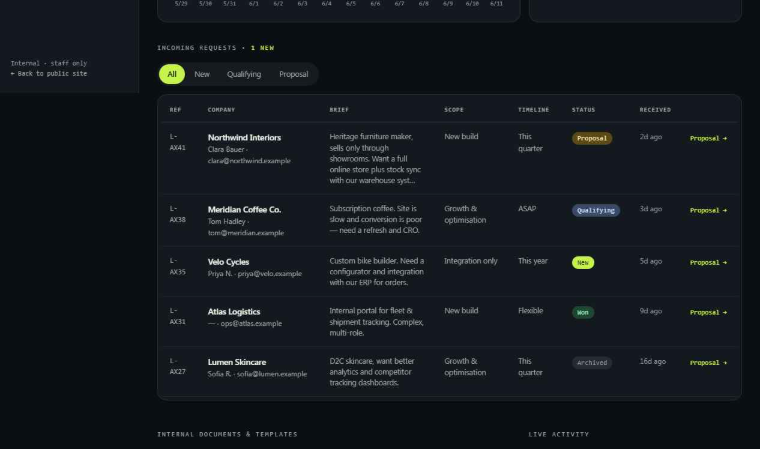Click the Archived status badge for Lumen Skincare
Screen dimensions: 760x449
pos(592,363)
